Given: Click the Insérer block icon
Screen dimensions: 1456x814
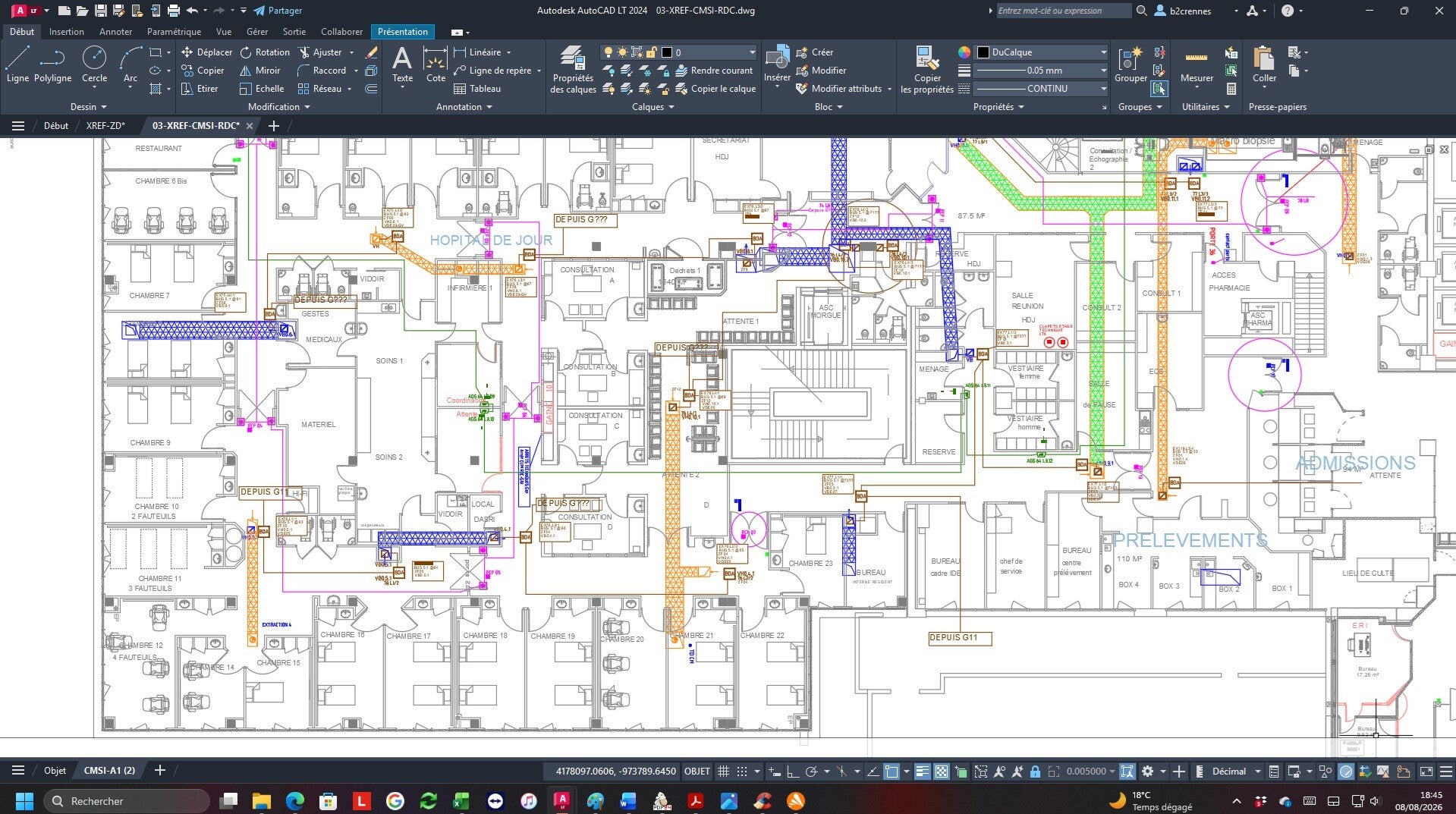Looking at the screenshot, I should click(x=777, y=64).
